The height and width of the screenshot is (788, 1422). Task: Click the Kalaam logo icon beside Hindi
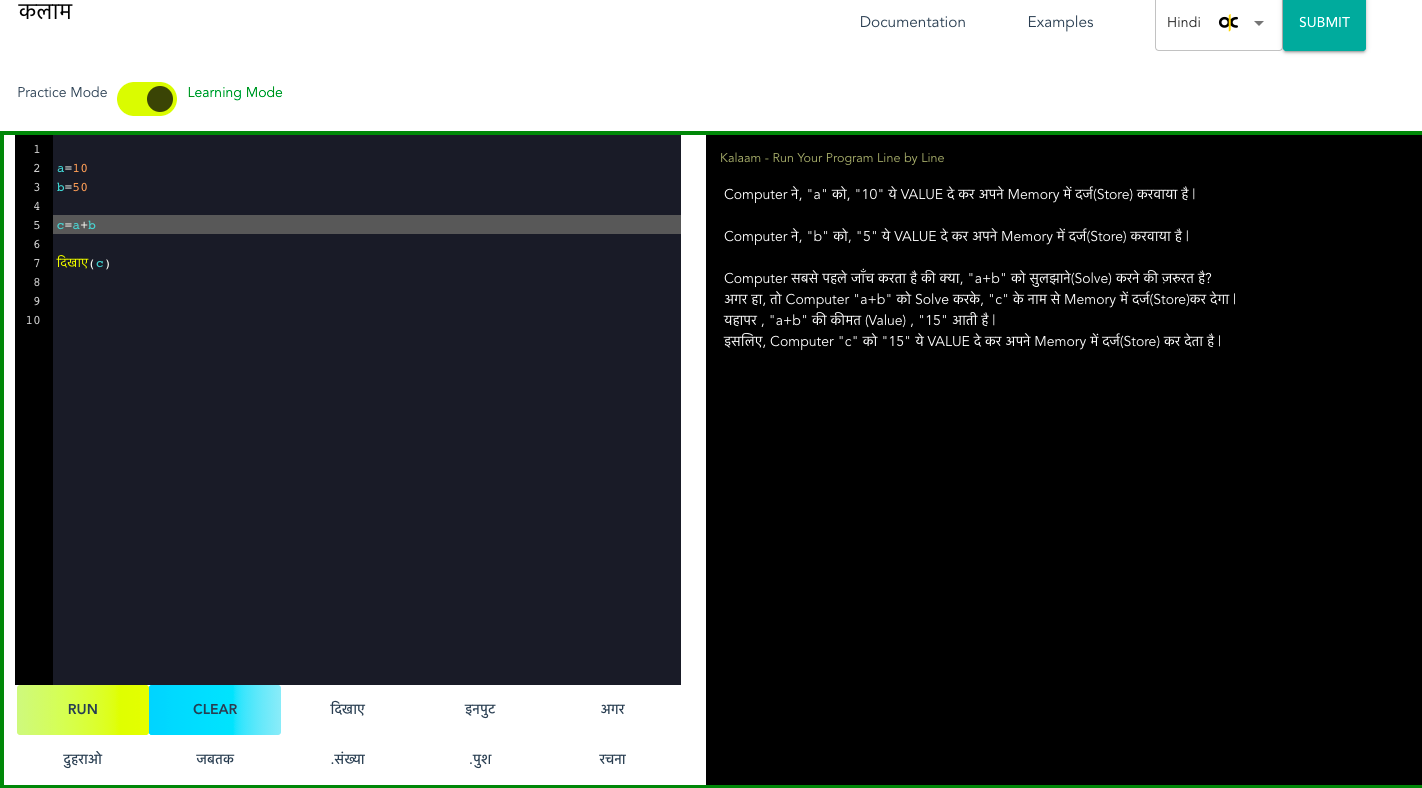[1228, 22]
